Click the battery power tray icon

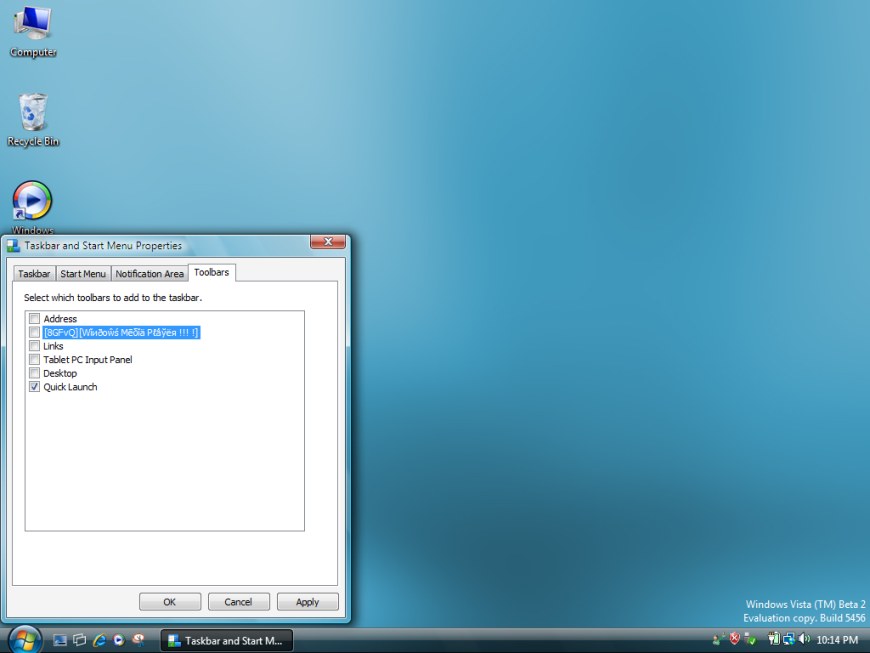[x=774, y=639]
